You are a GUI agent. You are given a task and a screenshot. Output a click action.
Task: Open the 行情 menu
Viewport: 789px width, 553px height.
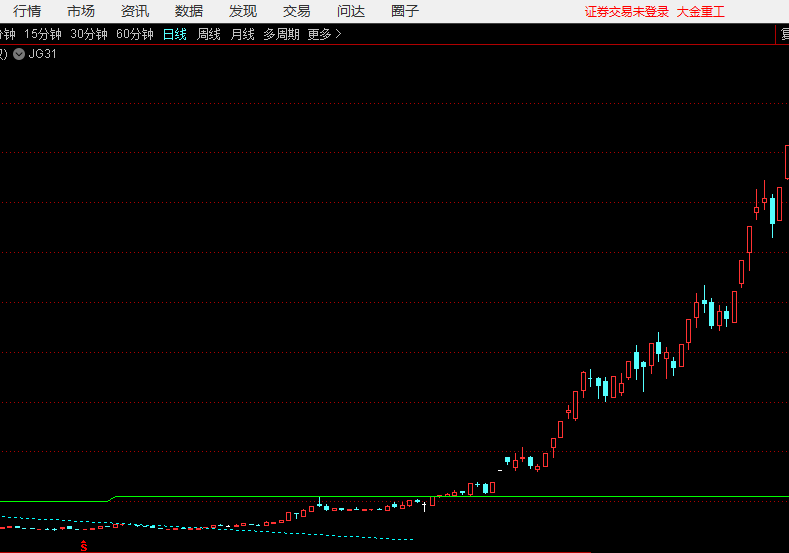(x=27, y=11)
